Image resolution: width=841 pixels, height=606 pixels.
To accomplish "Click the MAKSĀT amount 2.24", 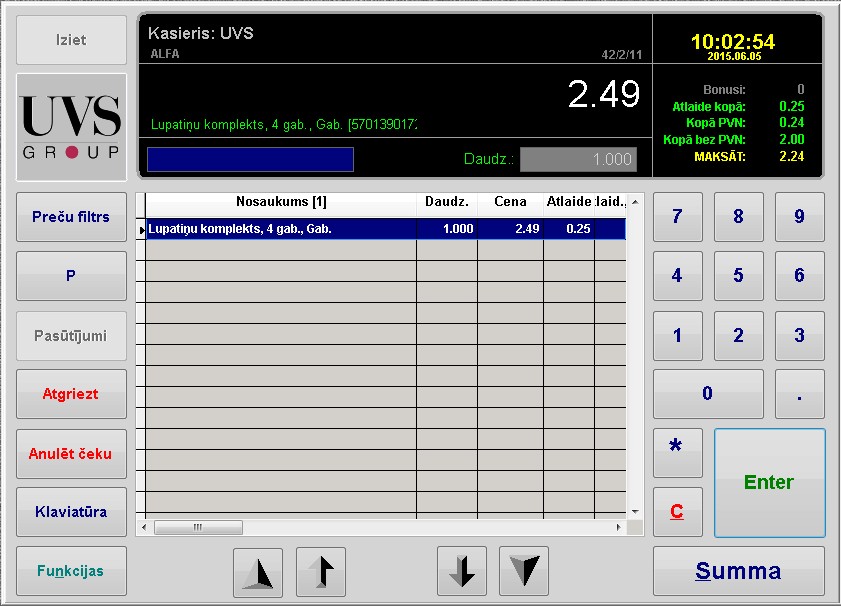I will click(x=792, y=157).
